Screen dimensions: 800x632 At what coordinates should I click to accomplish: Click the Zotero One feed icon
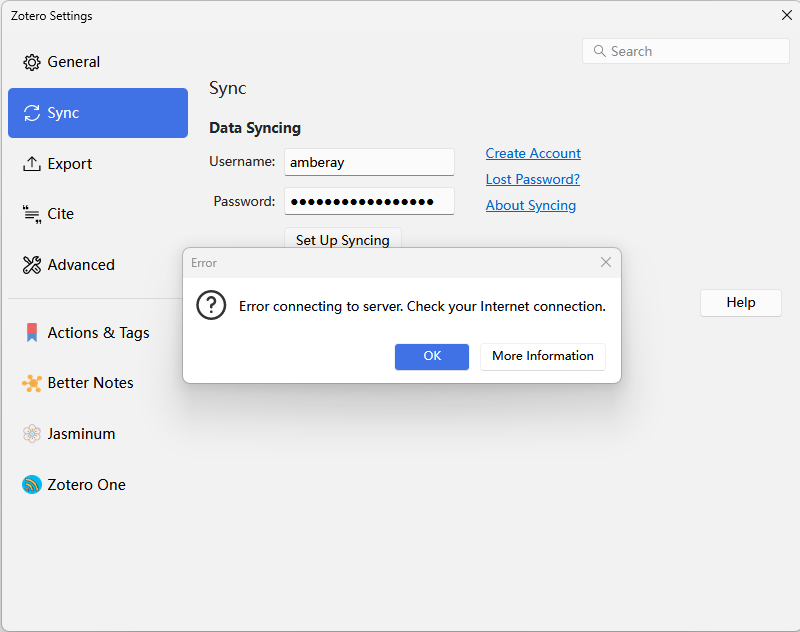click(x=32, y=485)
